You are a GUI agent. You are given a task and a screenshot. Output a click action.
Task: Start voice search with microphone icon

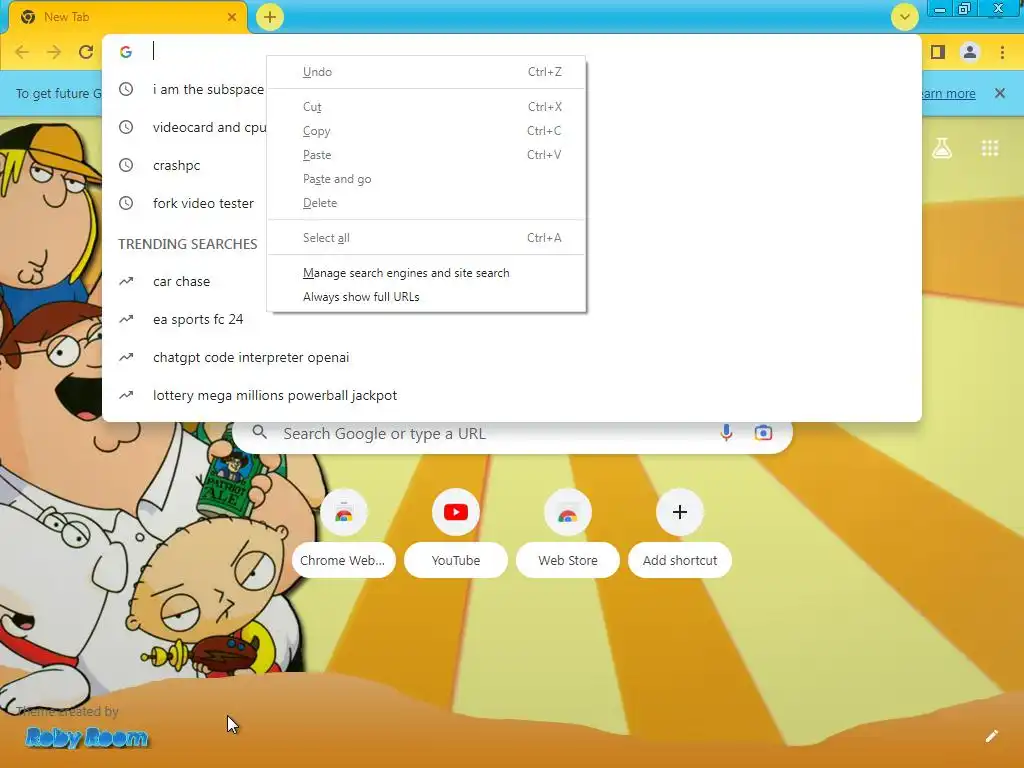coord(726,432)
